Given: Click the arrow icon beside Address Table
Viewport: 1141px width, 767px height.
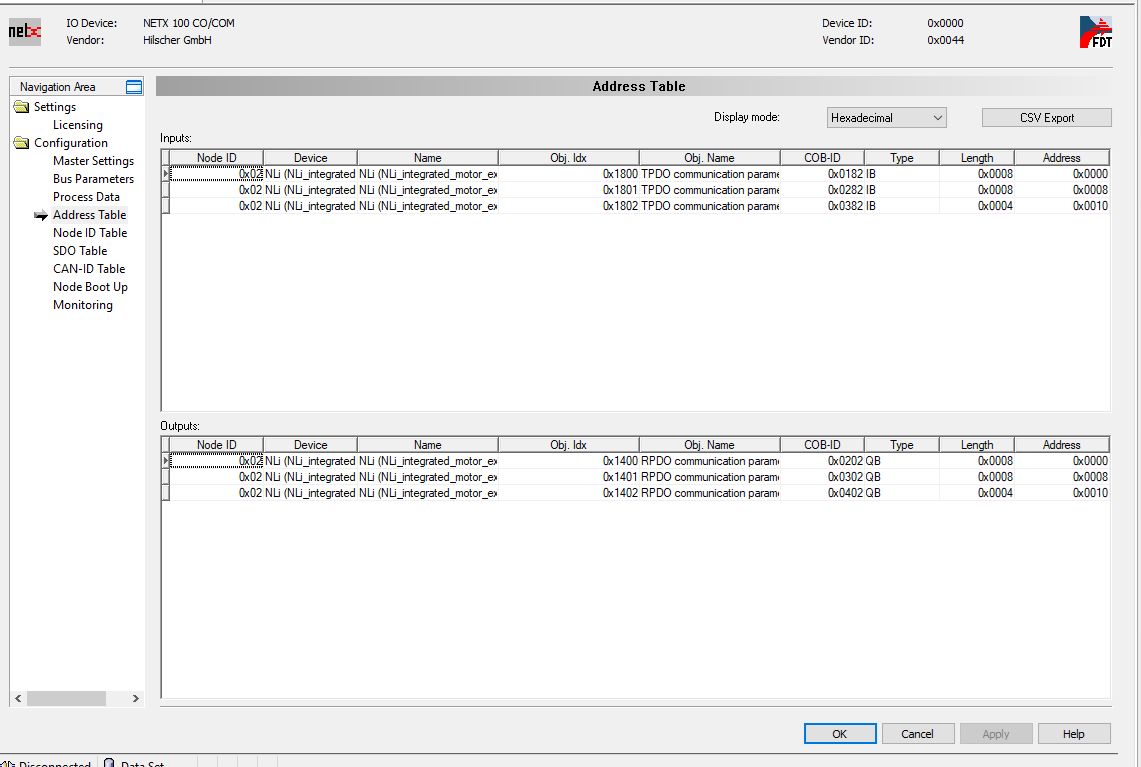Looking at the screenshot, I should point(41,215).
